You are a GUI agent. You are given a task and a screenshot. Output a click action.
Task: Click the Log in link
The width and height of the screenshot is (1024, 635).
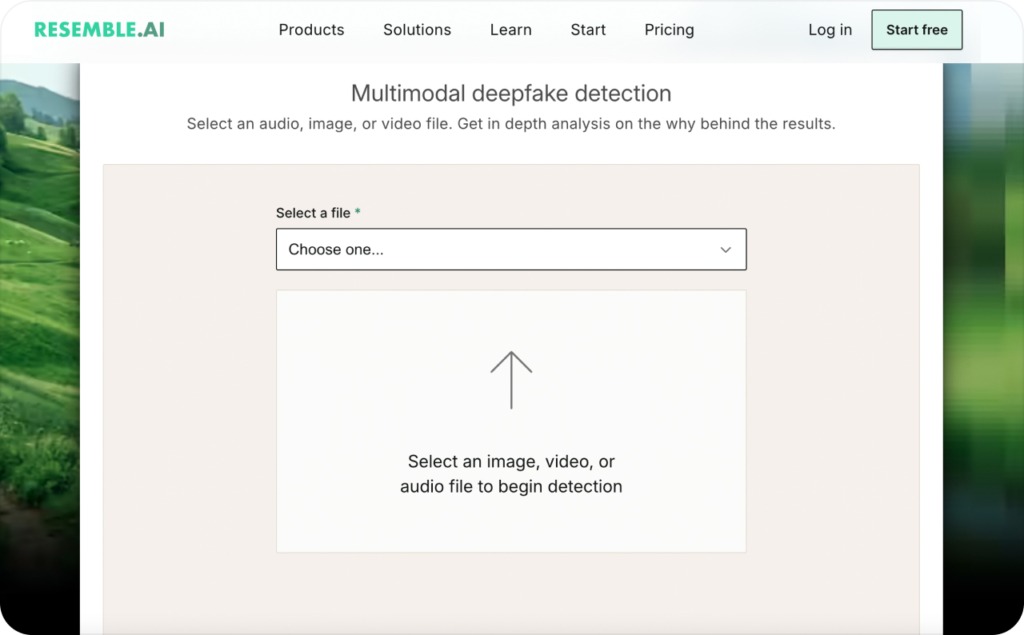(x=829, y=30)
